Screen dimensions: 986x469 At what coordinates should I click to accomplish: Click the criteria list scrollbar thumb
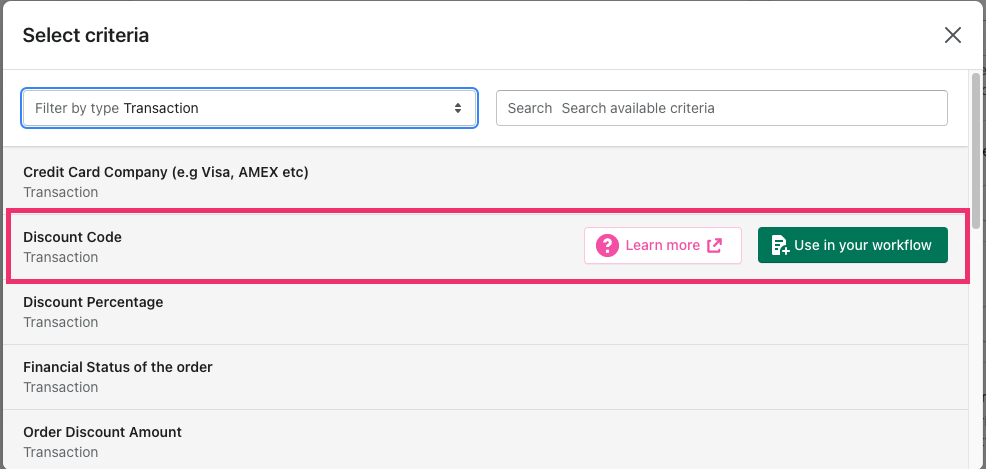pos(976,151)
